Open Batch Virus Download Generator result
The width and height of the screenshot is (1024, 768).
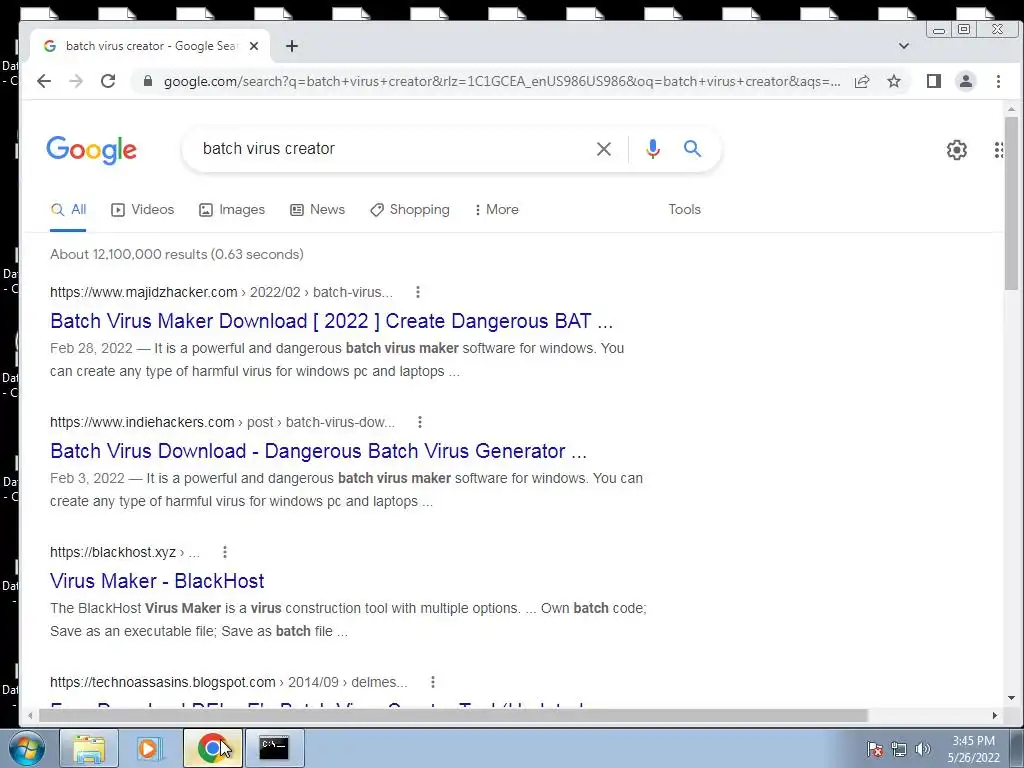[x=319, y=451]
